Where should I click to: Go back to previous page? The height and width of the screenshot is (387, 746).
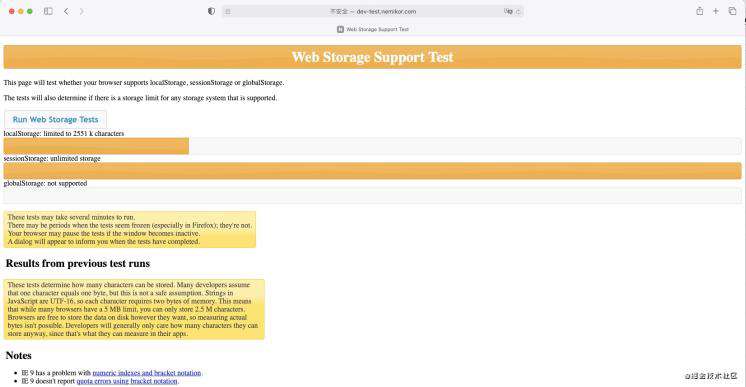[66, 11]
